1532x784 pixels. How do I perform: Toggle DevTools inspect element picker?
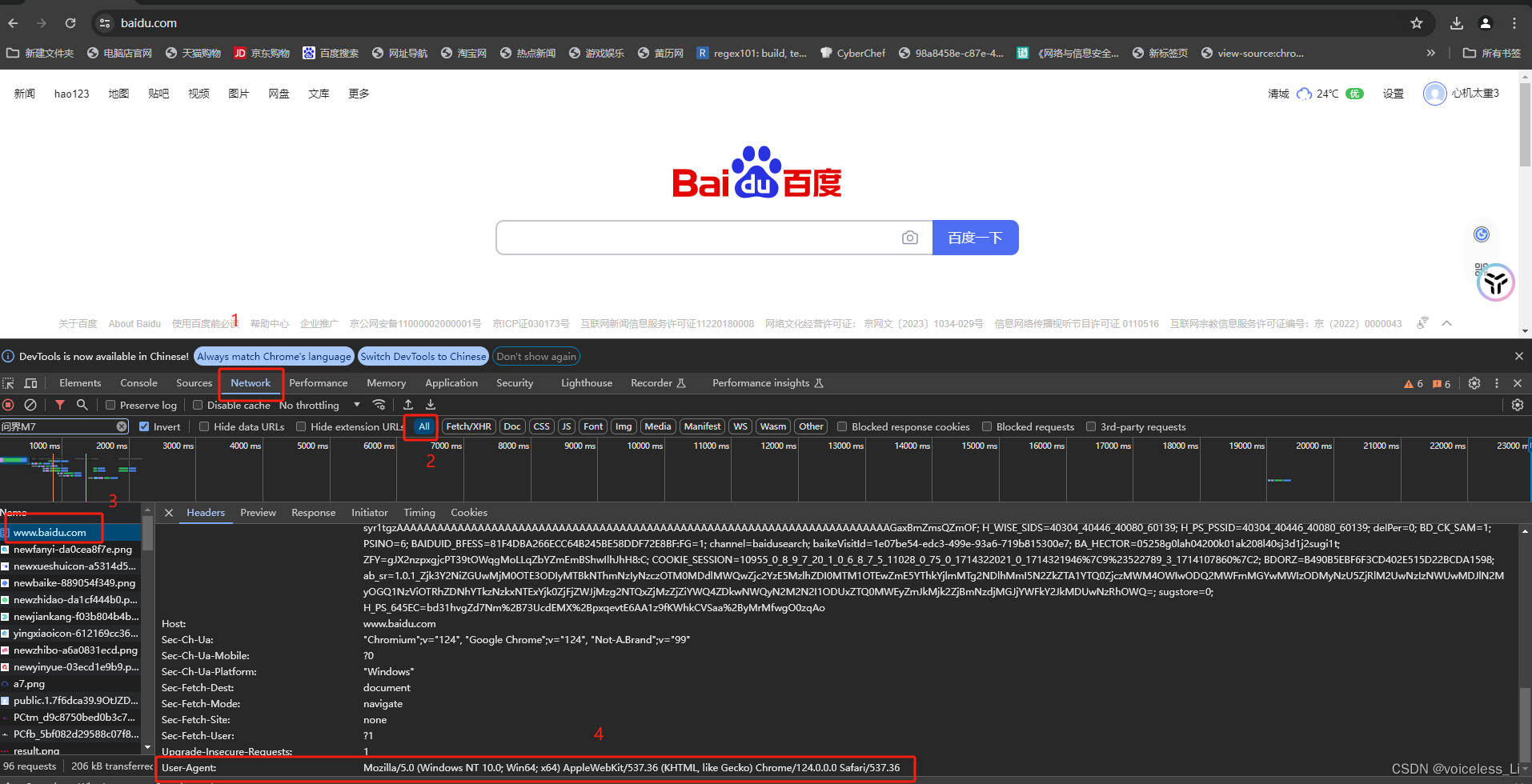[9, 383]
